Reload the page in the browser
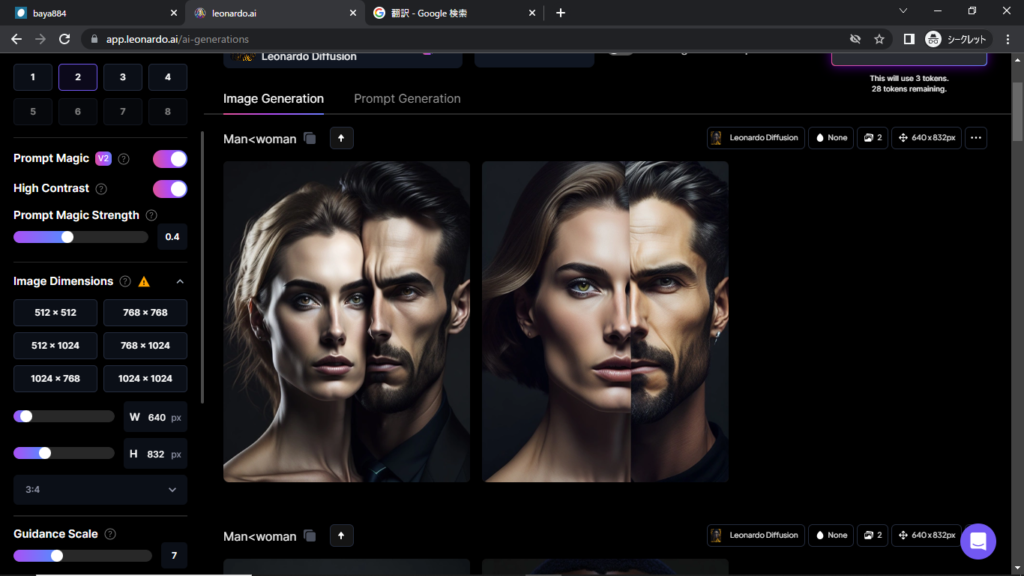The width and height of the screenshot is (1024, 576). [x=65, y=39]
